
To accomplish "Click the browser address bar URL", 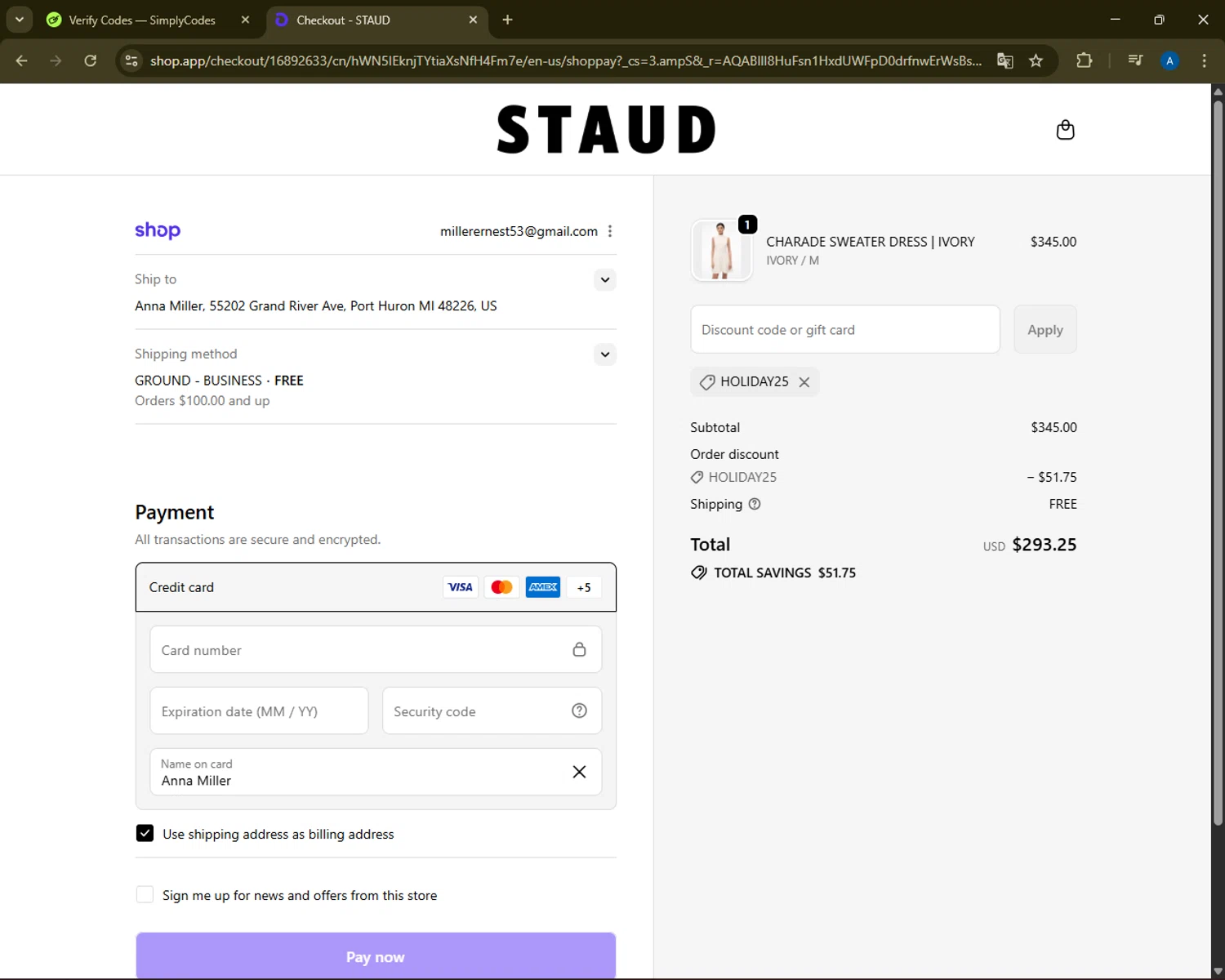I will pos(565,60).
